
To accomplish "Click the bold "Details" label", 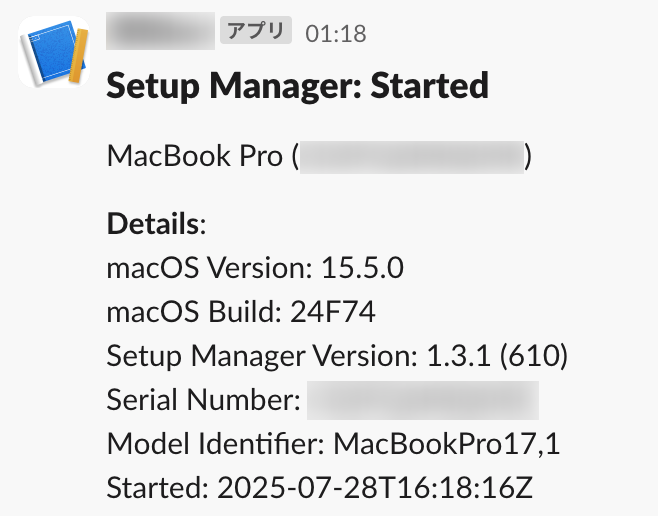I will [x=153, y=222].
